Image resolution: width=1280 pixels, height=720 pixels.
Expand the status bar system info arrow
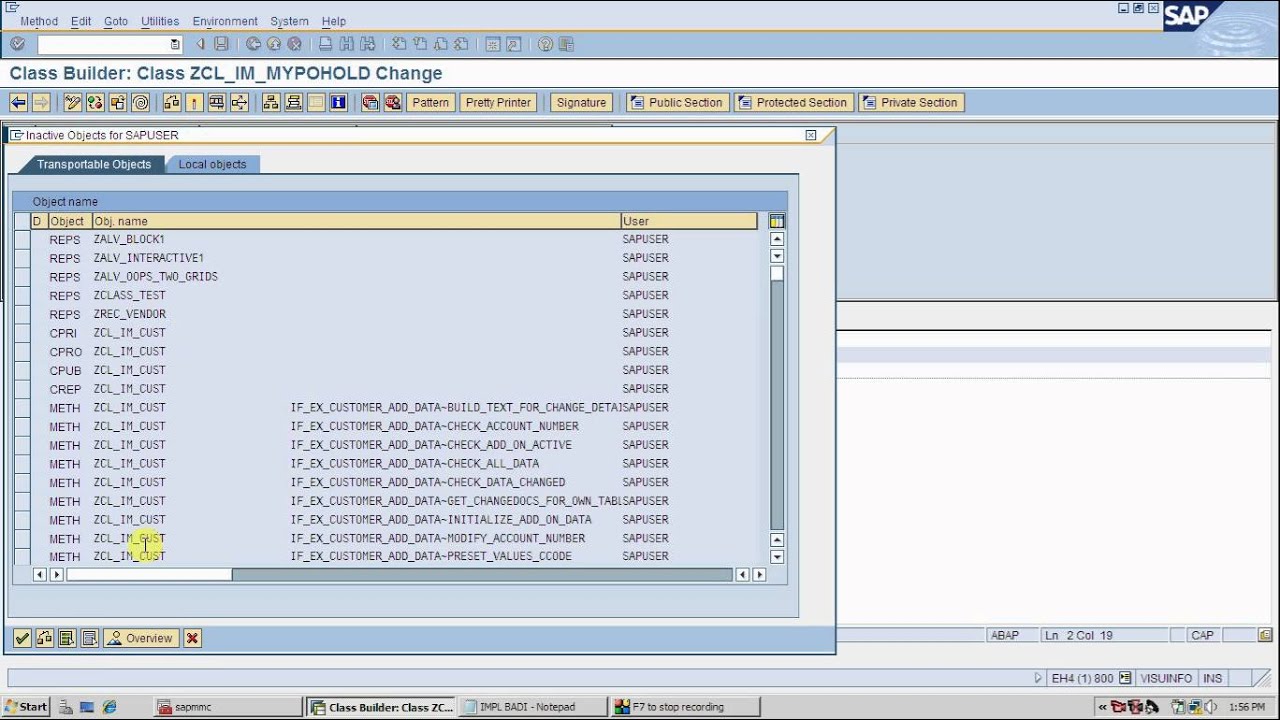pos(1037,678)
